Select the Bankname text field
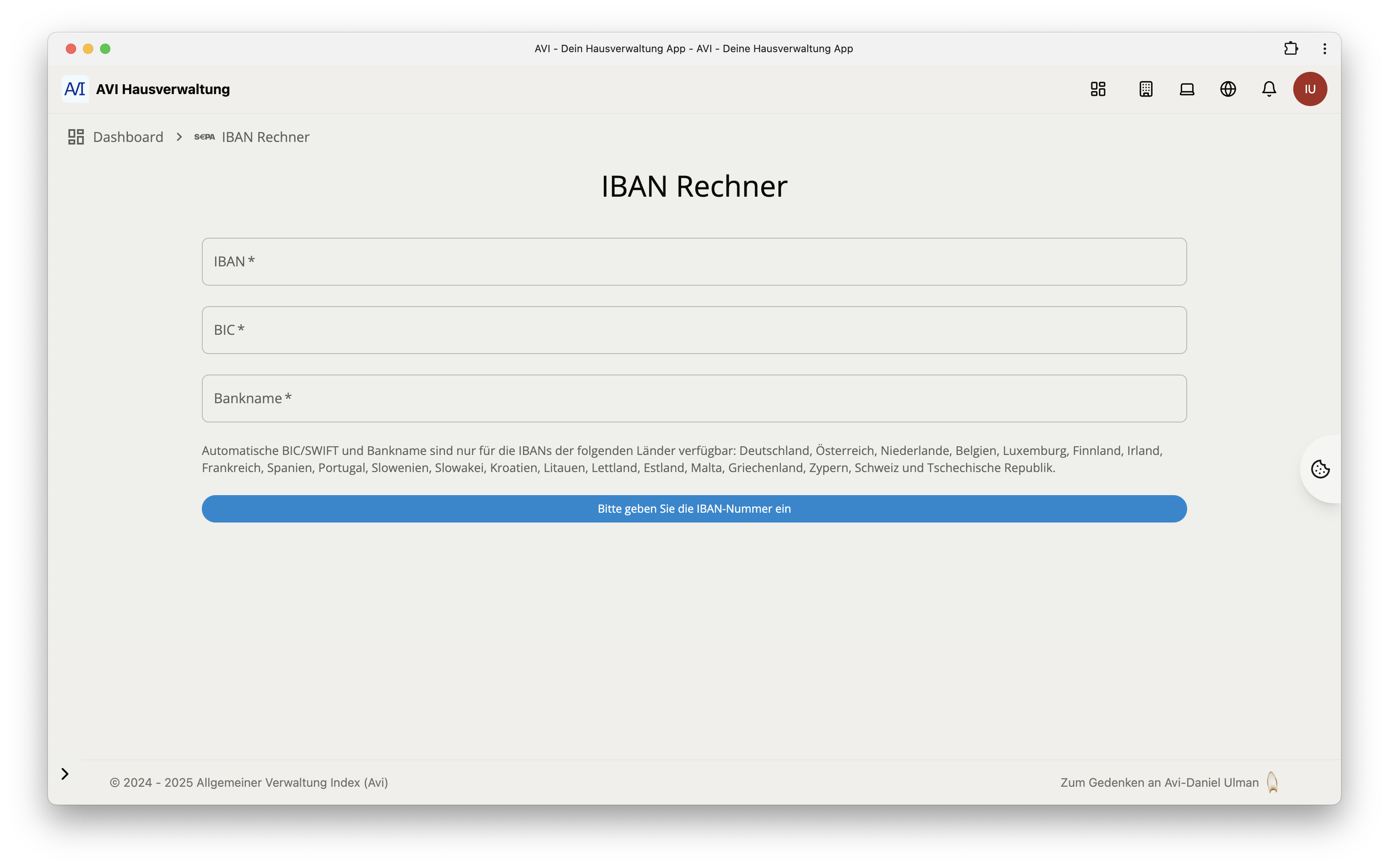 [x=694, y=399]
